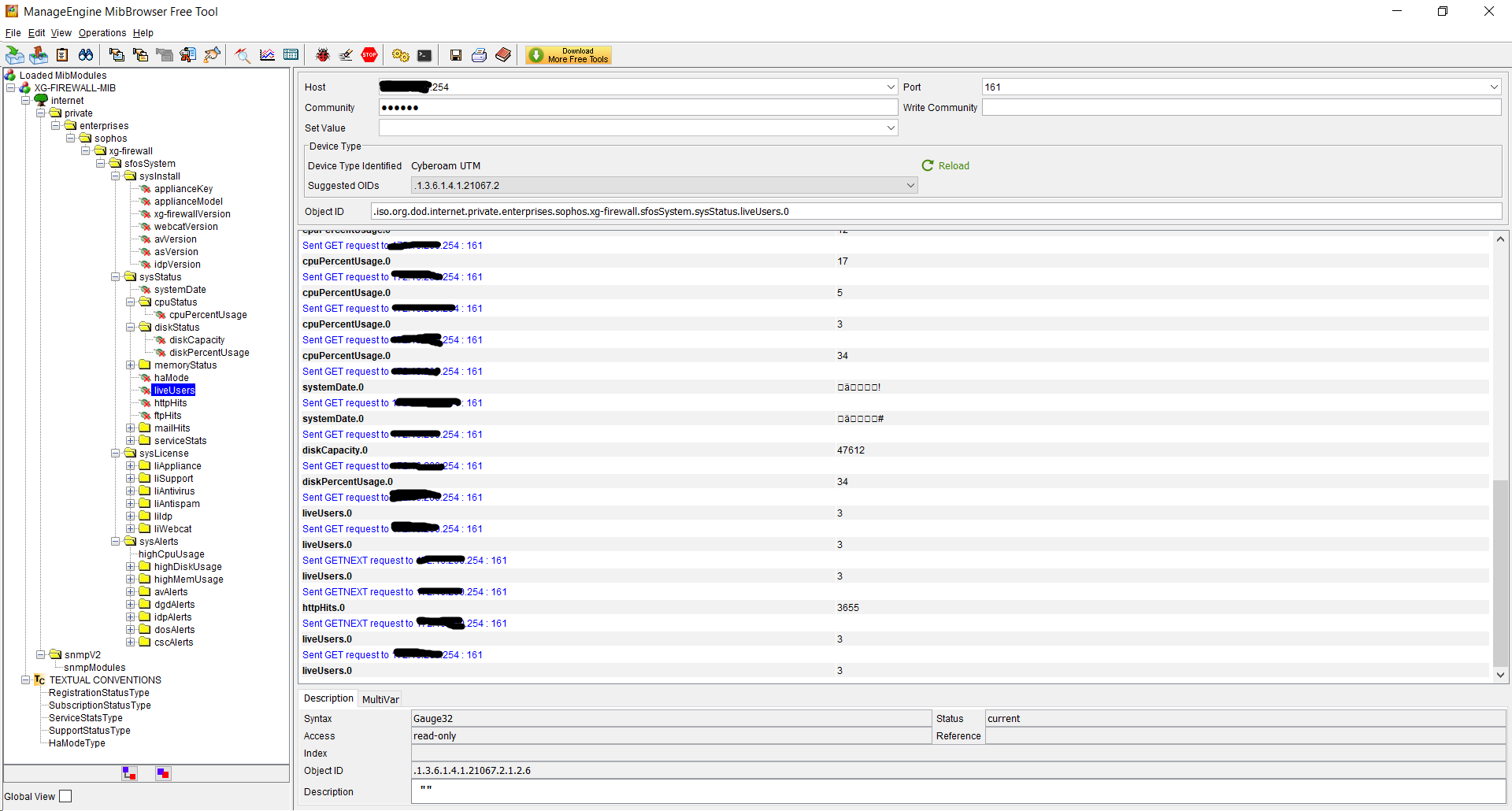
Task: Select the HaModeType textual convention
Action: point(76,743)
